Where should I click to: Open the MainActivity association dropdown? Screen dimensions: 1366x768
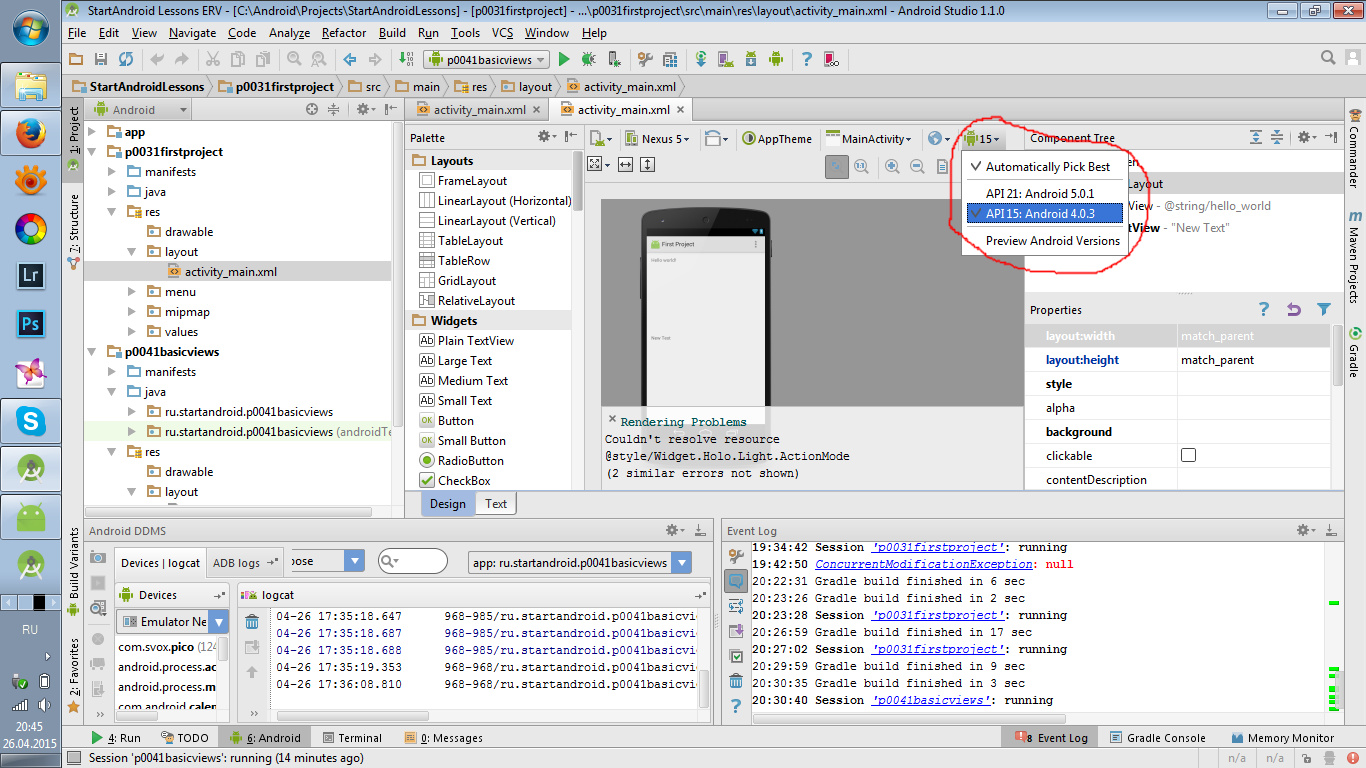(867, 139)
